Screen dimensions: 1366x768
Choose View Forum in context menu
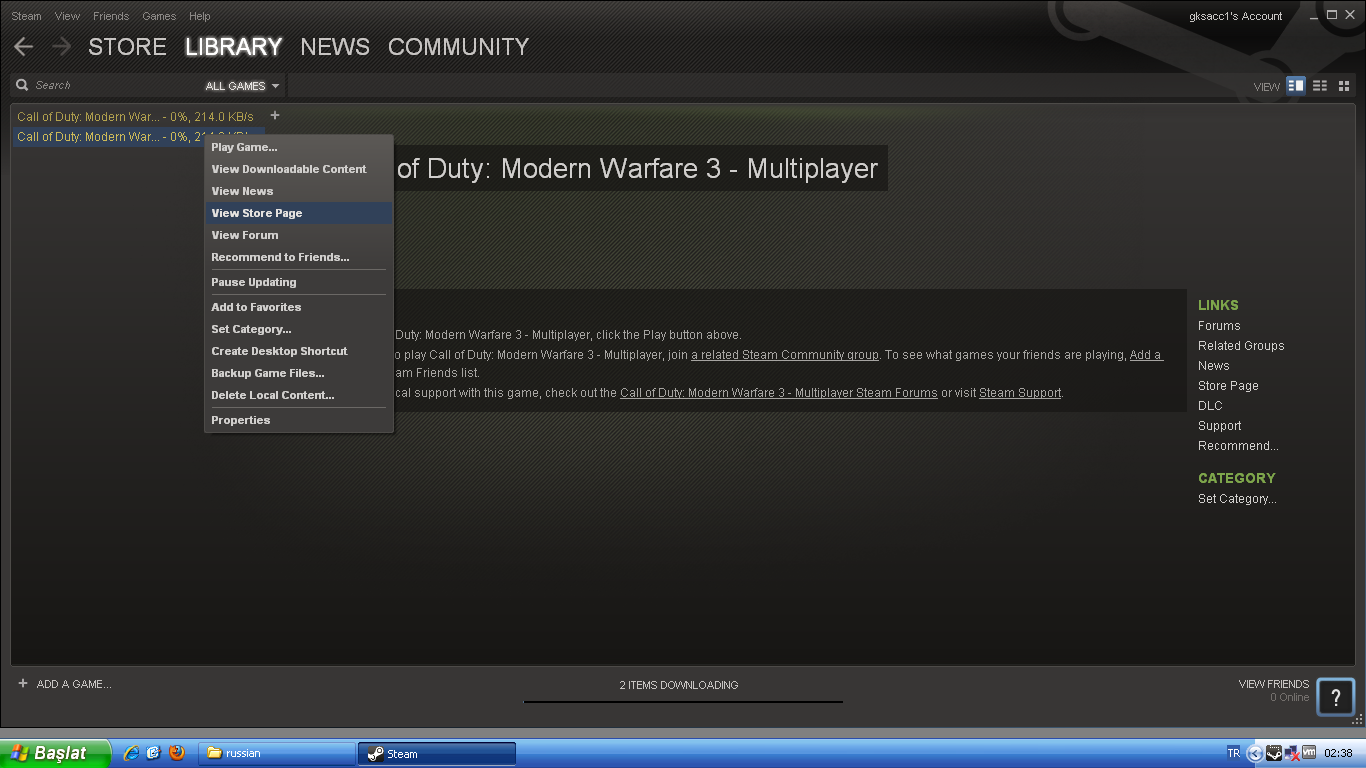point(298,235)
